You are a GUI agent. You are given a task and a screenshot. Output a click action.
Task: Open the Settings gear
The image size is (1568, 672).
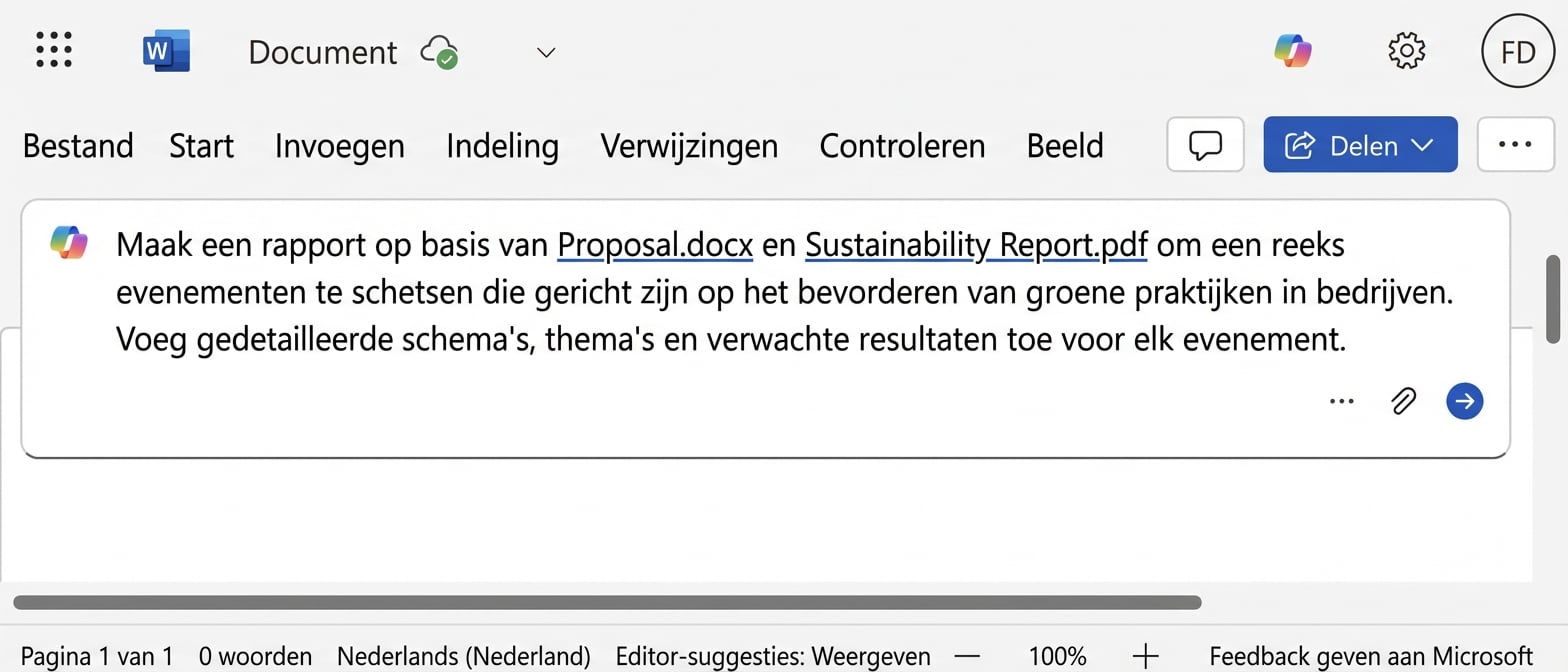click(x=1406, y=50)
